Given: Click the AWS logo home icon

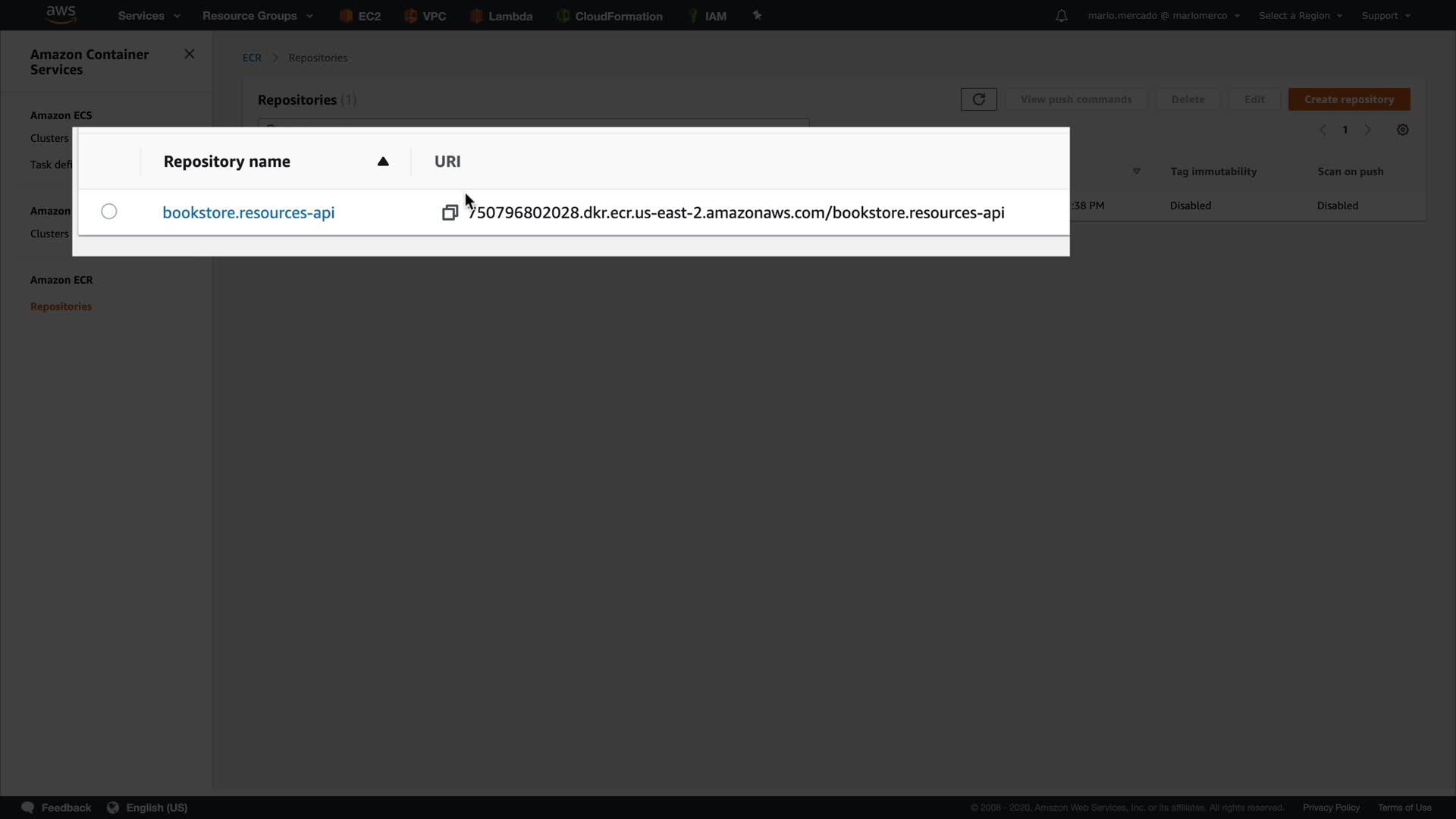Looking at the screenshot, I should (61, 14).
